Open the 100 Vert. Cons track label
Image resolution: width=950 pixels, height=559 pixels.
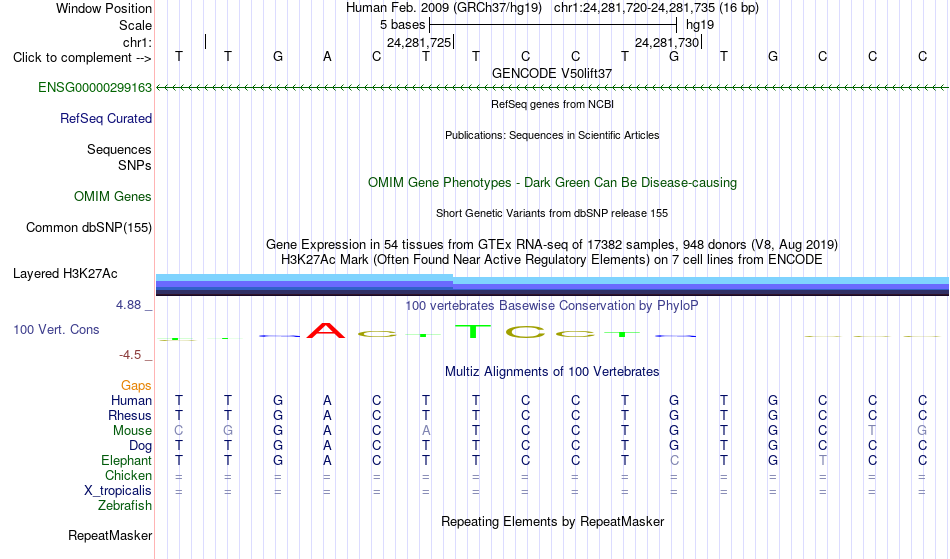click(x=56, y=329)
